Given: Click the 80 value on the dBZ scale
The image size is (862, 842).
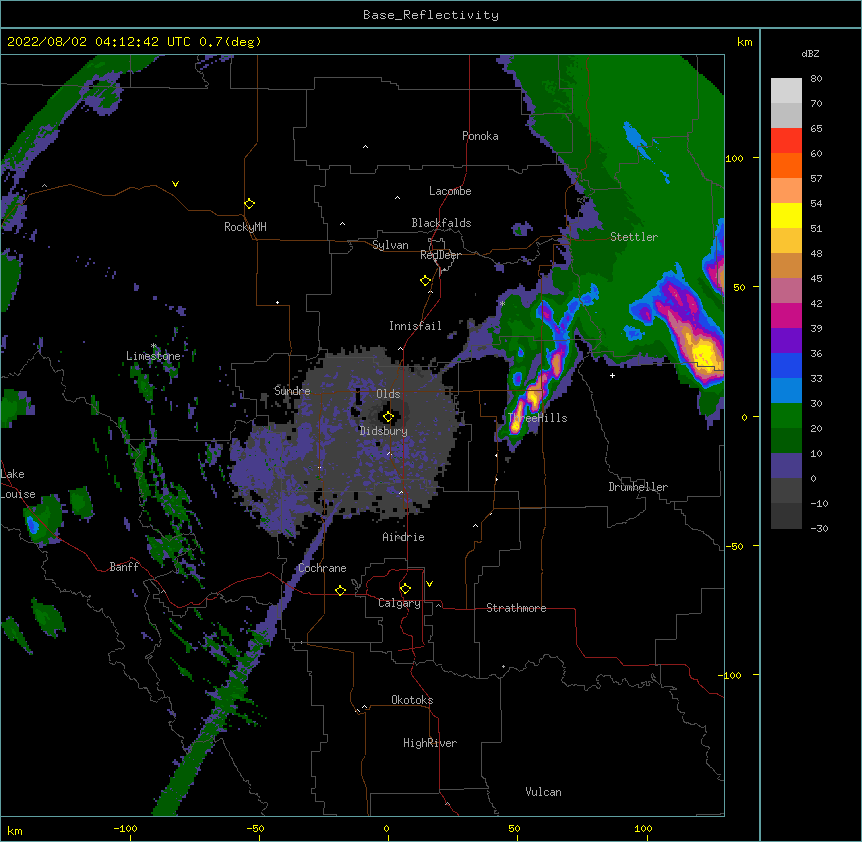Looking at the screenshot, I should click(816, 79).
